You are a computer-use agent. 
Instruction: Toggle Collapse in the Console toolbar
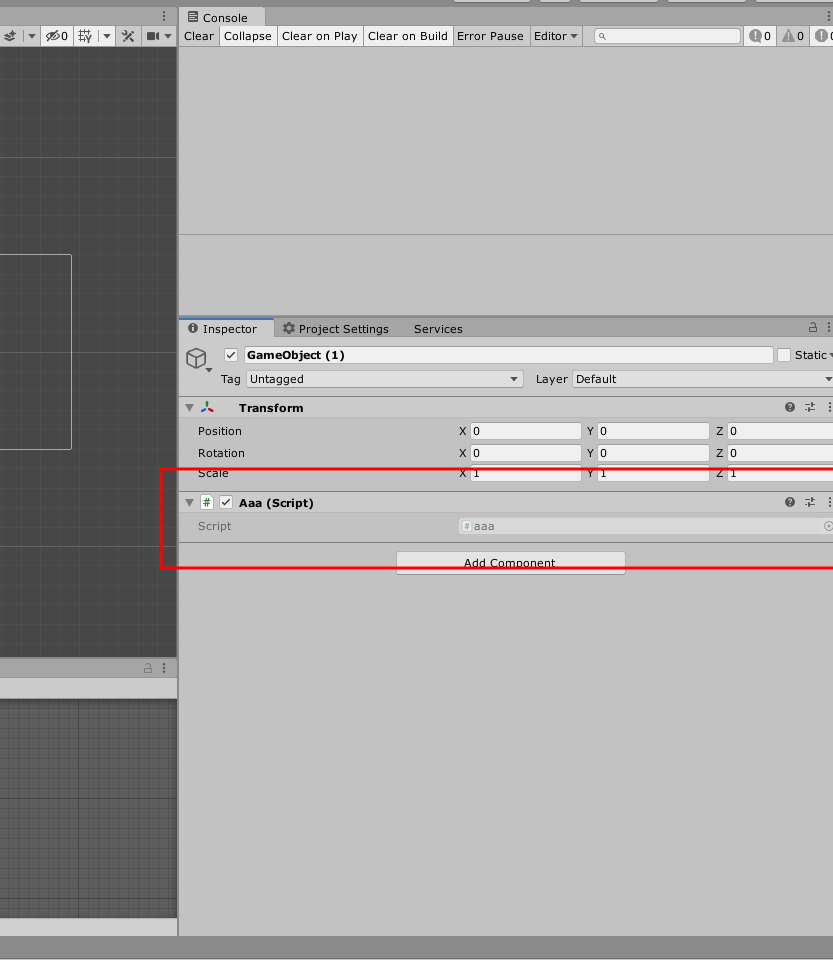coord(247,36)
